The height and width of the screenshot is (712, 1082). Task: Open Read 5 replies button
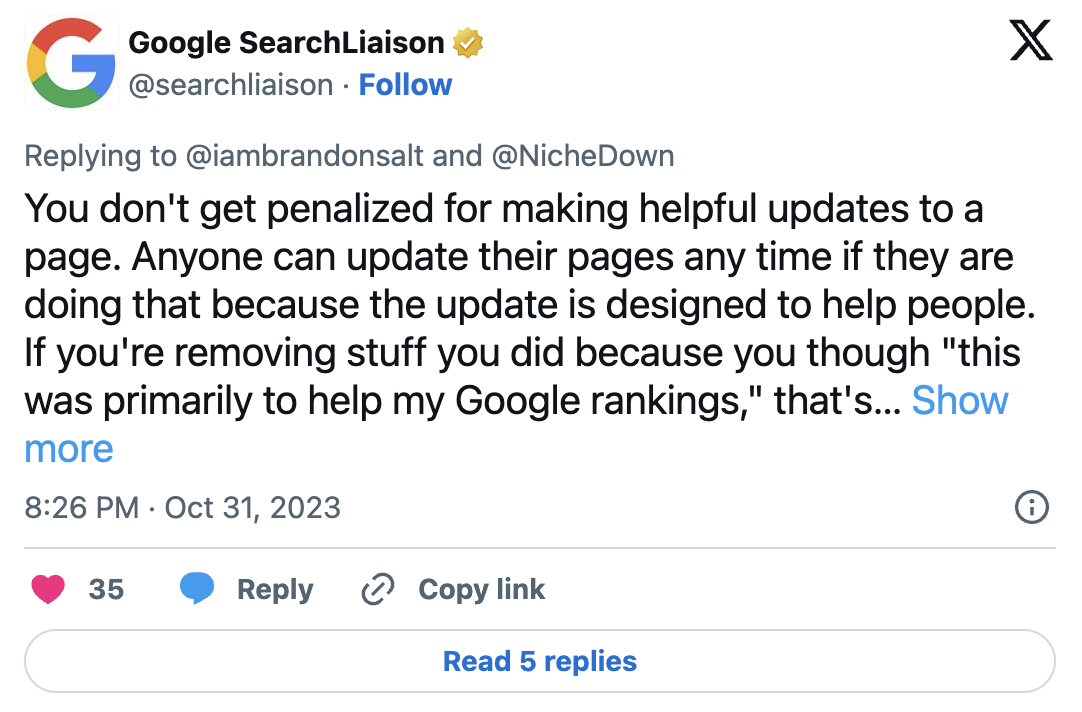[x=540, y=661]
